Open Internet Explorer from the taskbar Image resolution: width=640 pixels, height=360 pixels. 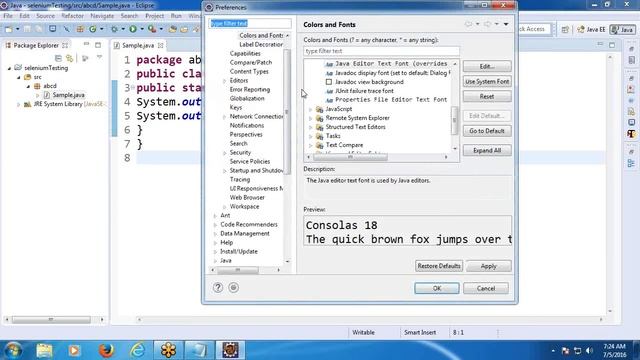pyautogui.click(x=137, y=350)
